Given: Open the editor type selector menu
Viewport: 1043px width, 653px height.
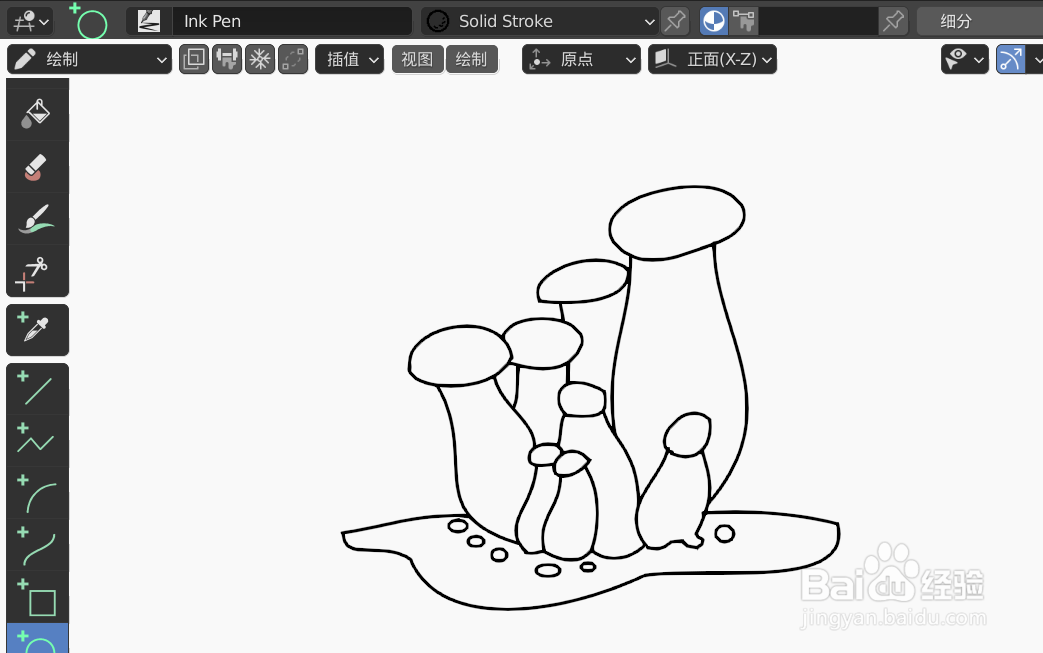Looking at the screenshot, I should coord(29,20).
